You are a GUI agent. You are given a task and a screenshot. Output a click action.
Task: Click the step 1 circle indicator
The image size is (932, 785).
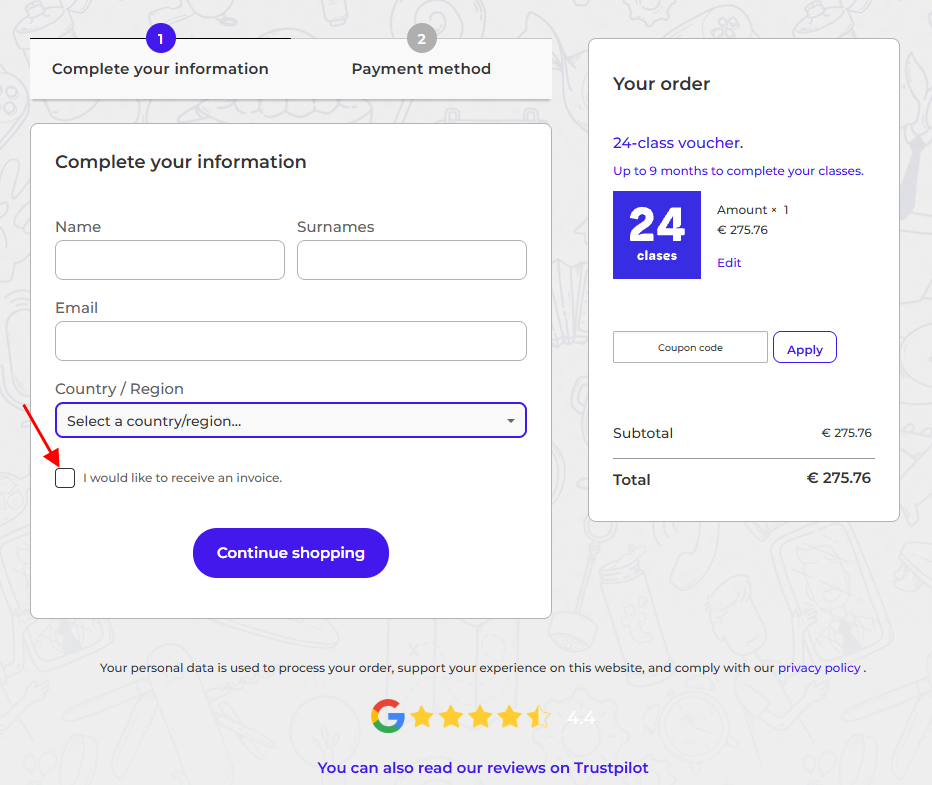coord(160,39)
